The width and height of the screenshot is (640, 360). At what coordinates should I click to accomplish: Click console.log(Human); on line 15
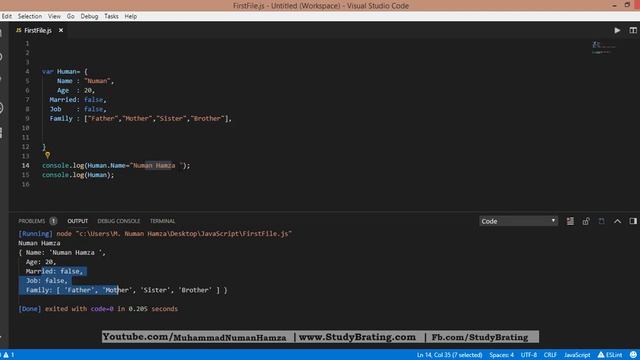coord(78,175)
